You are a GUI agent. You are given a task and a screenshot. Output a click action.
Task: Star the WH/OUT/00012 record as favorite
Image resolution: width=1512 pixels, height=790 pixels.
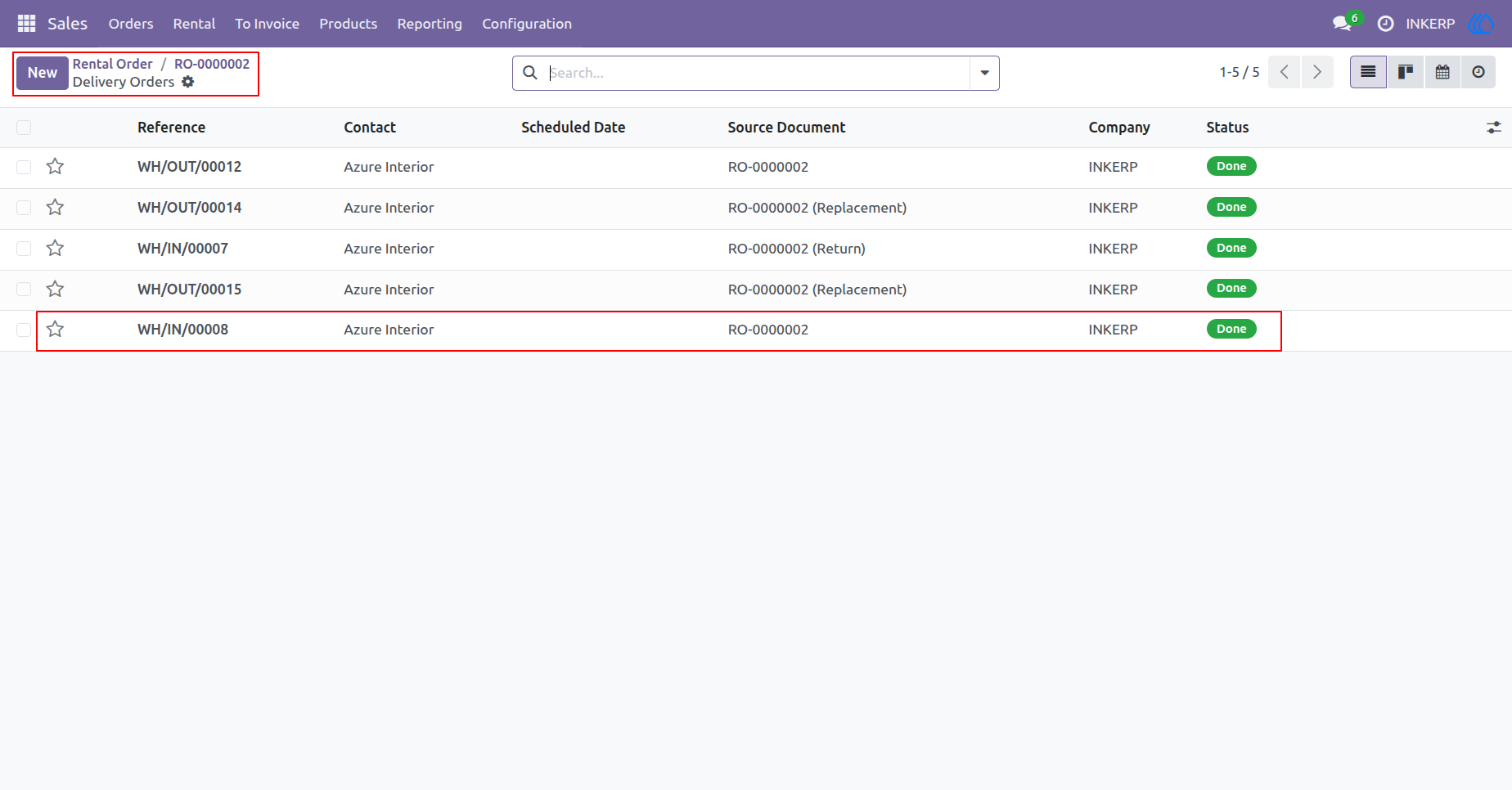pyautogui.click(x=55, y=167)
